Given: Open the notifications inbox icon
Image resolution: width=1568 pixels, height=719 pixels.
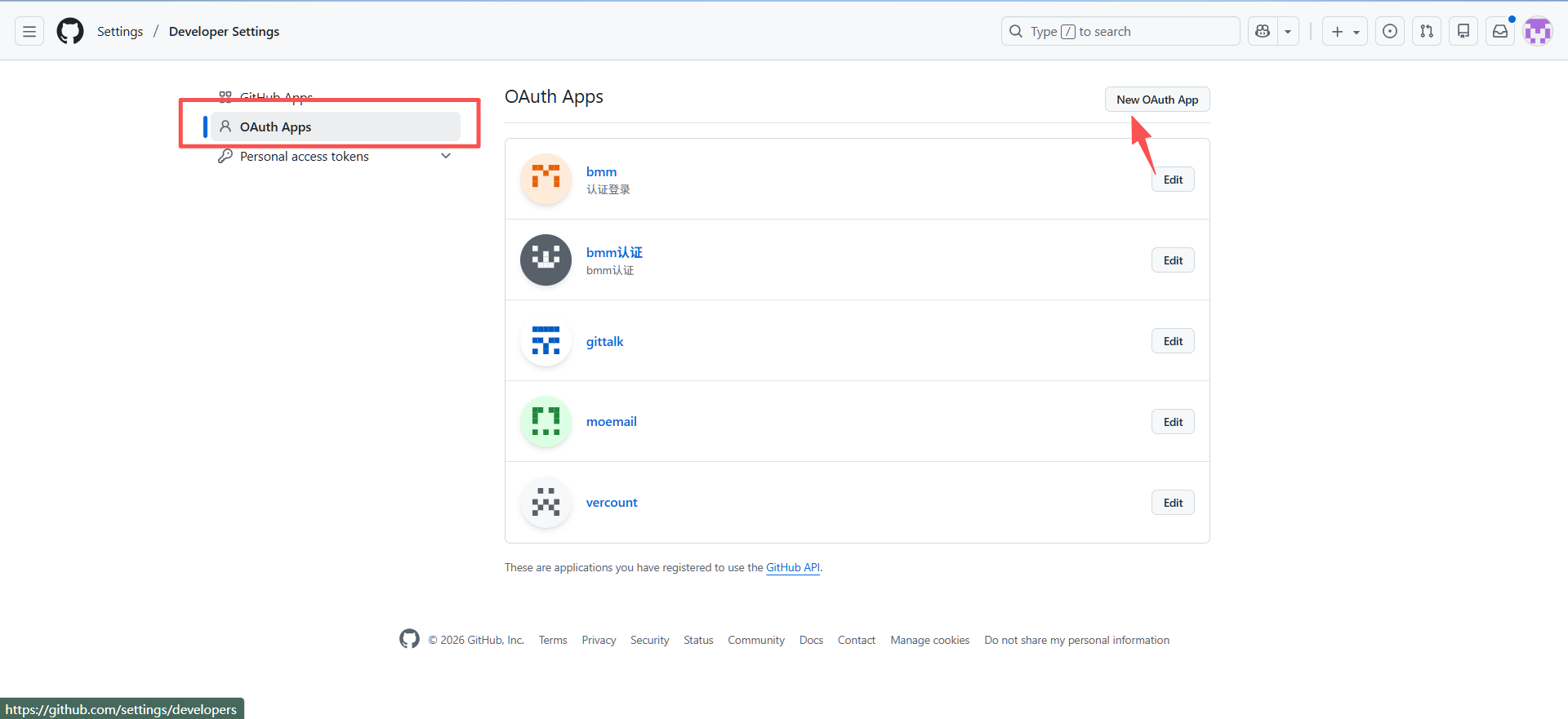Looking at the screenshot, I should tap(1500, 32).
